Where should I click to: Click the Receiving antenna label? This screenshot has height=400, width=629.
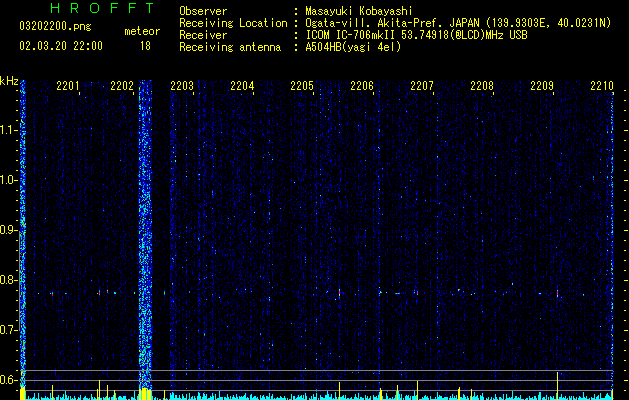point(230,47)
